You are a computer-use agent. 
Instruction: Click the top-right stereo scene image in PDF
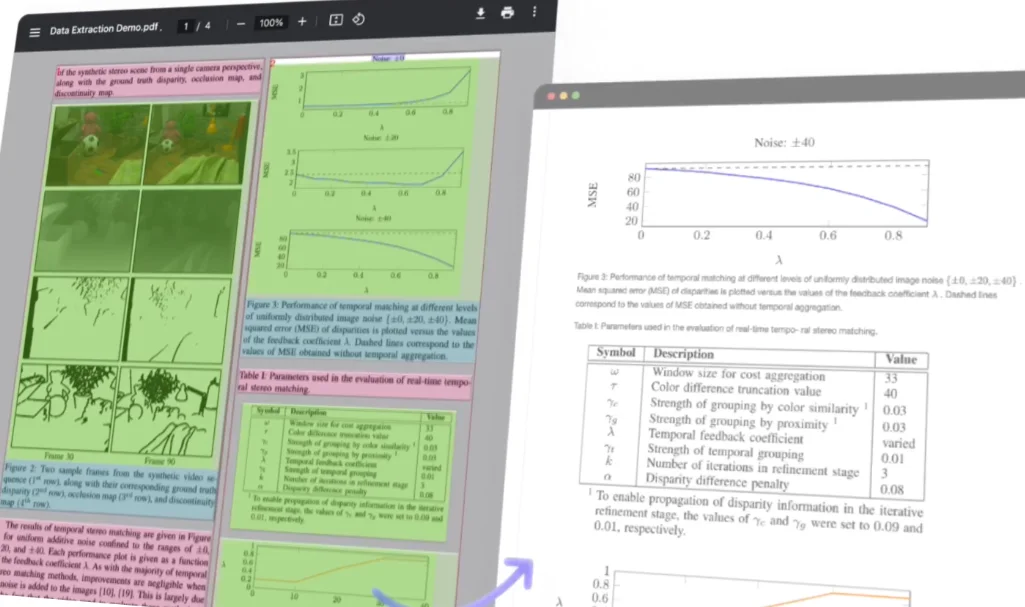pos(197,142)
